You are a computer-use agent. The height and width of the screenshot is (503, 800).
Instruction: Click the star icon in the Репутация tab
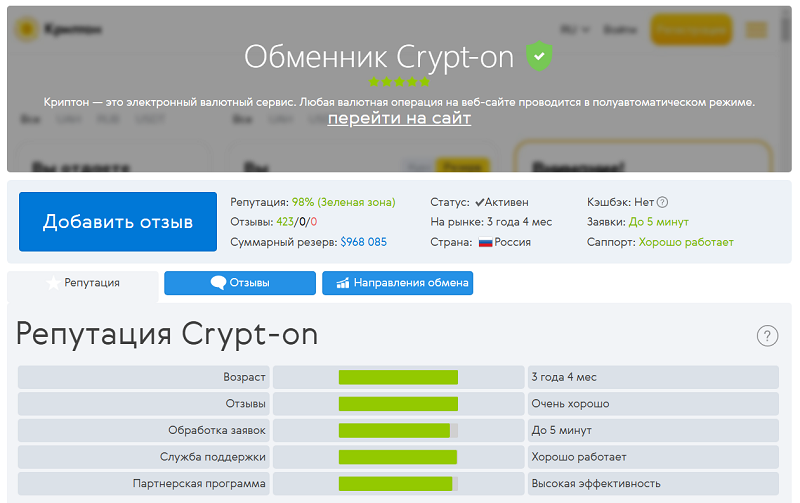[x=53, y=282]
